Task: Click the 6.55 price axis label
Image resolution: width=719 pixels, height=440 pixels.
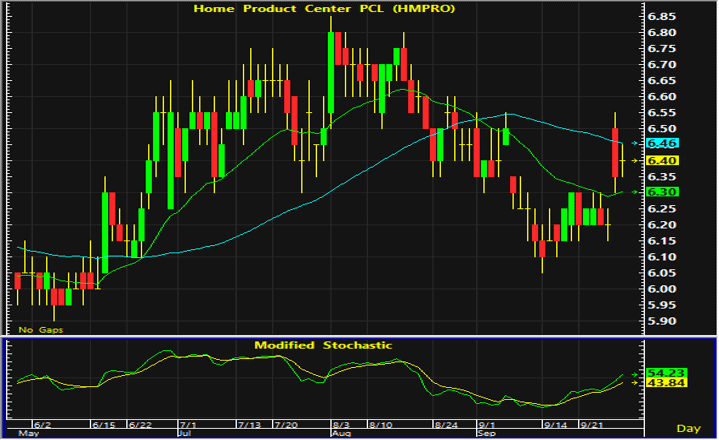Action: 662,113
